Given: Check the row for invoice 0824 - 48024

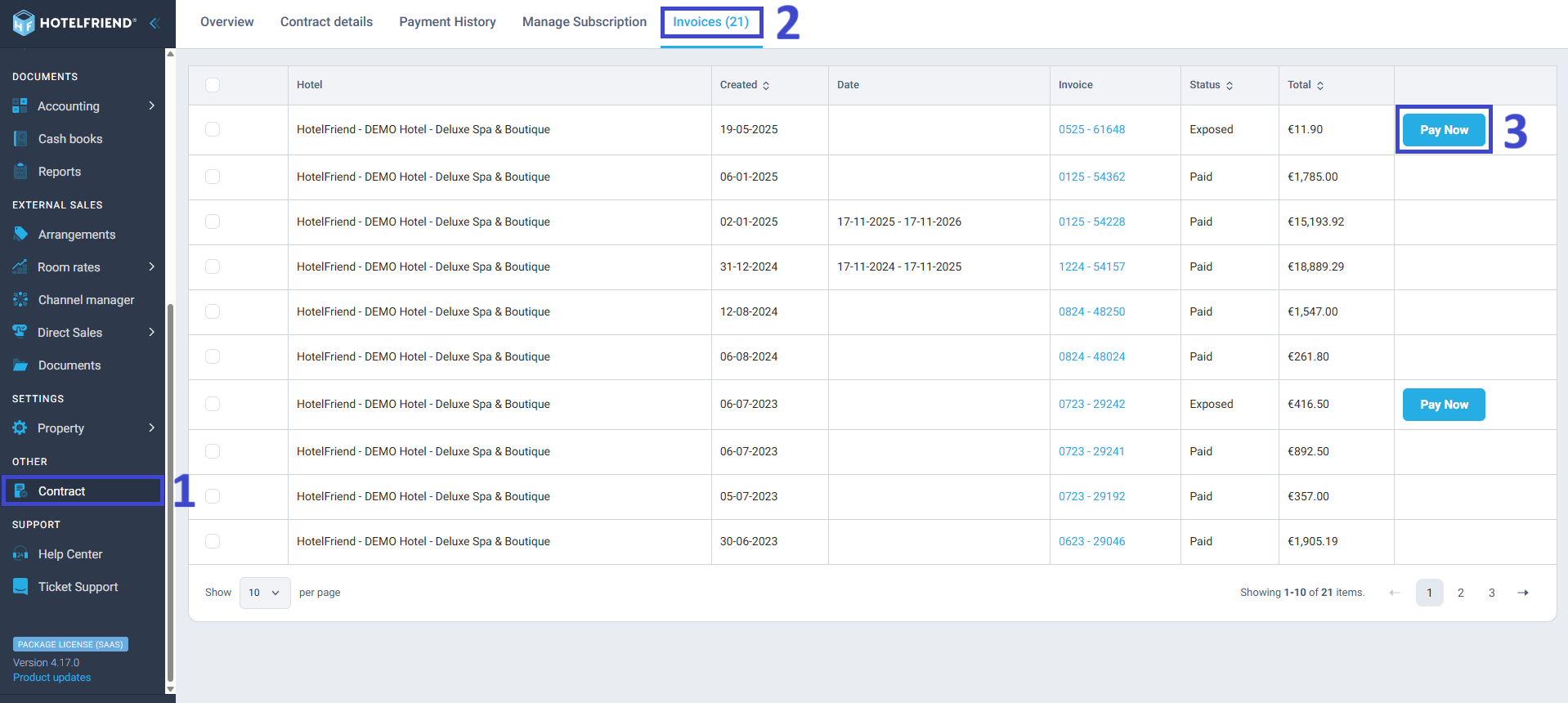Looking at the screenshot, I should tap(213, 356).
